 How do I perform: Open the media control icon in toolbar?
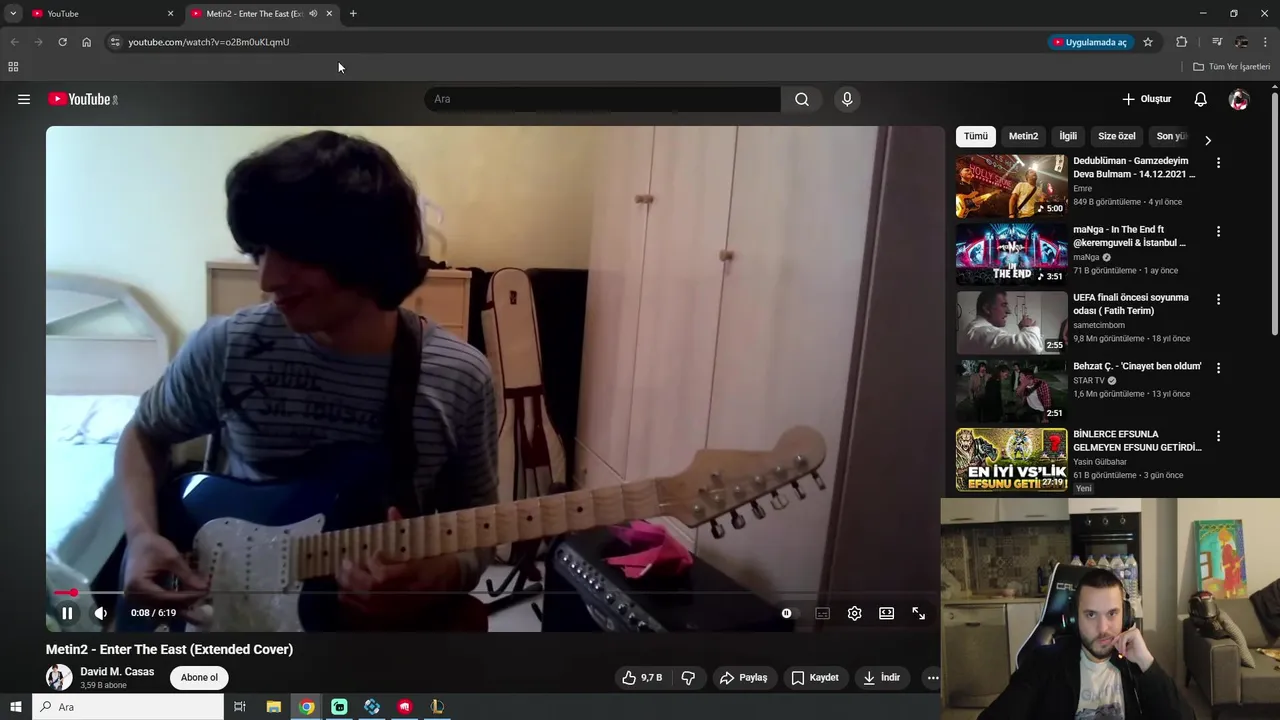(x=1217, y=42)
